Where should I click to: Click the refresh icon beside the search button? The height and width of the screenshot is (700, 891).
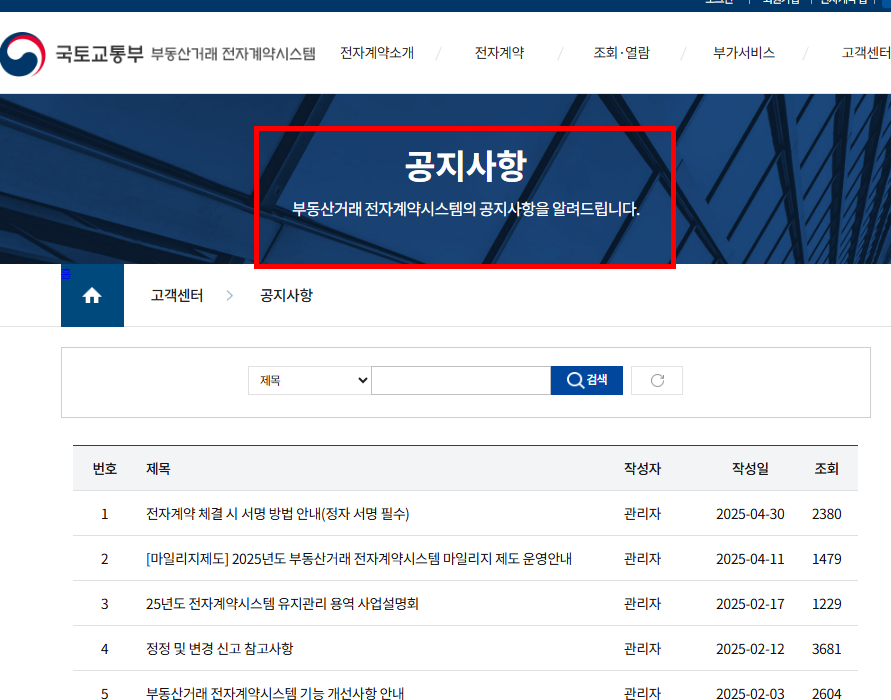pyautogui.click(x=656, y=380)
